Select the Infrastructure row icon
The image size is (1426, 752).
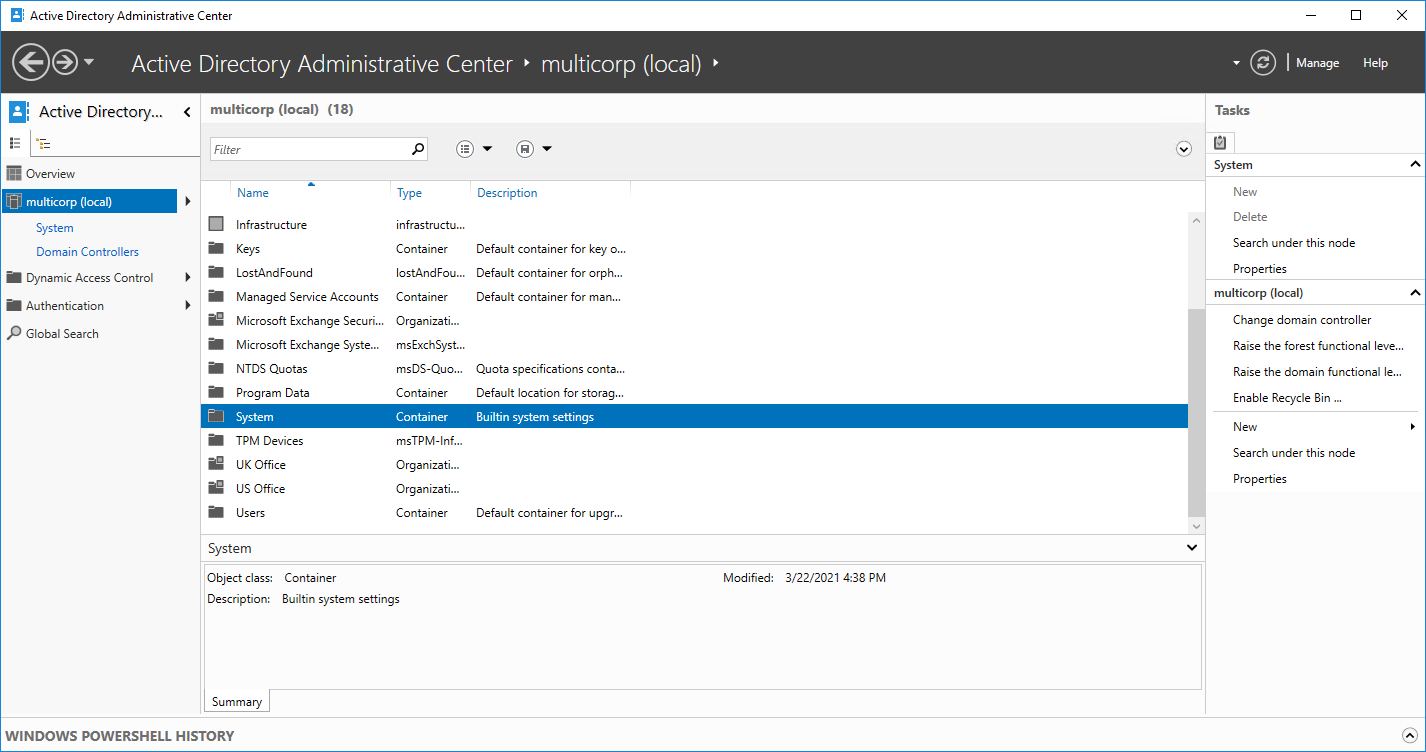point(216,224)
